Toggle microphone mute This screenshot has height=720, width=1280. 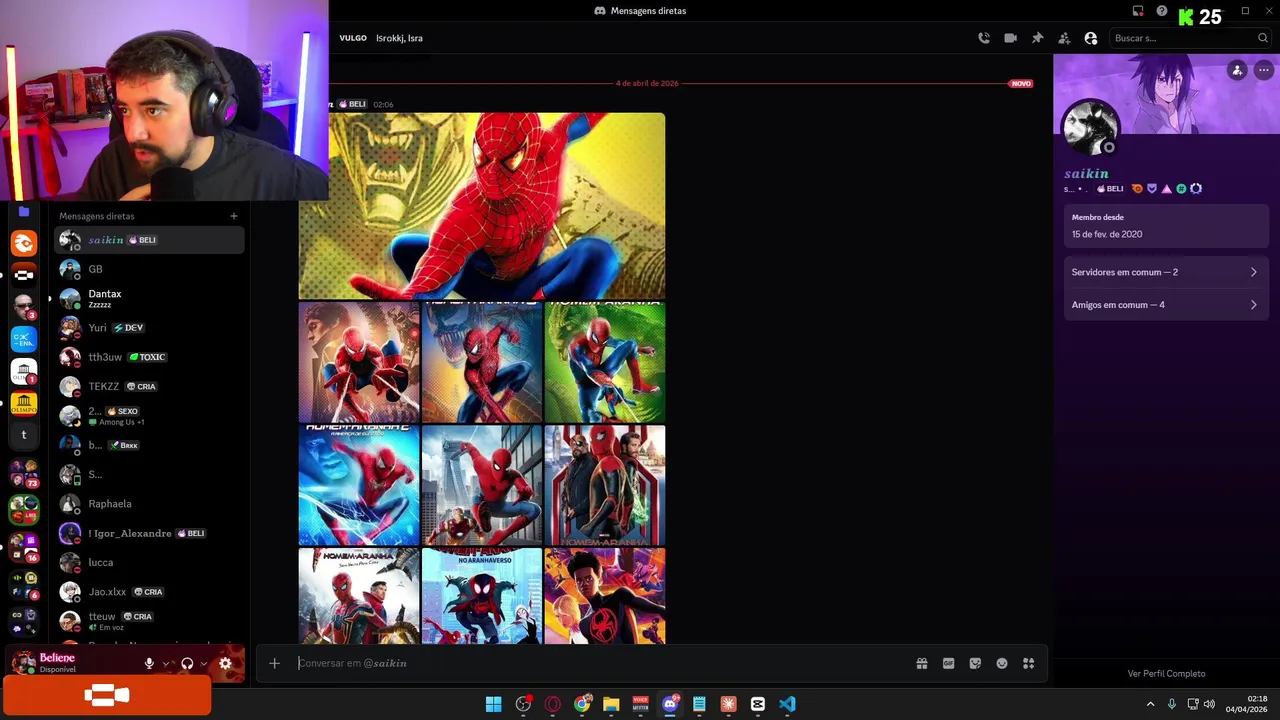point(149,663)
